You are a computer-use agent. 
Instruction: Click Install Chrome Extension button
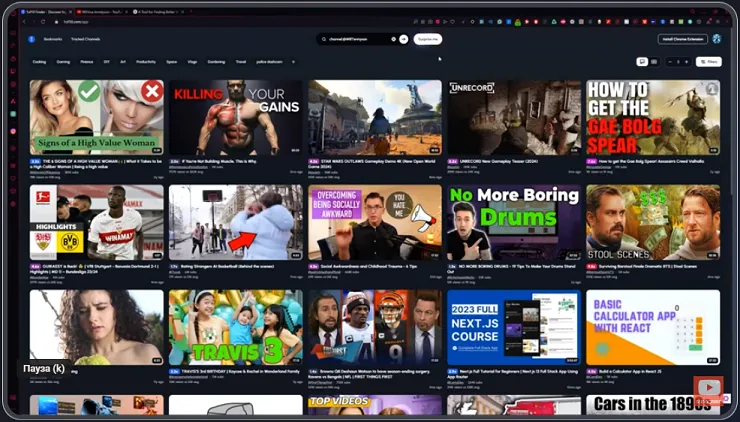(682, 39)
